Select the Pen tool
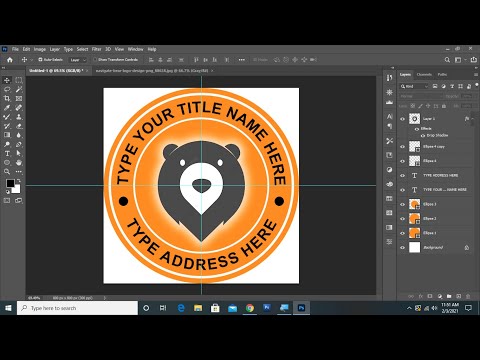Image resolution: width=480 pixels, height=360 pixels. pos(19,144)
